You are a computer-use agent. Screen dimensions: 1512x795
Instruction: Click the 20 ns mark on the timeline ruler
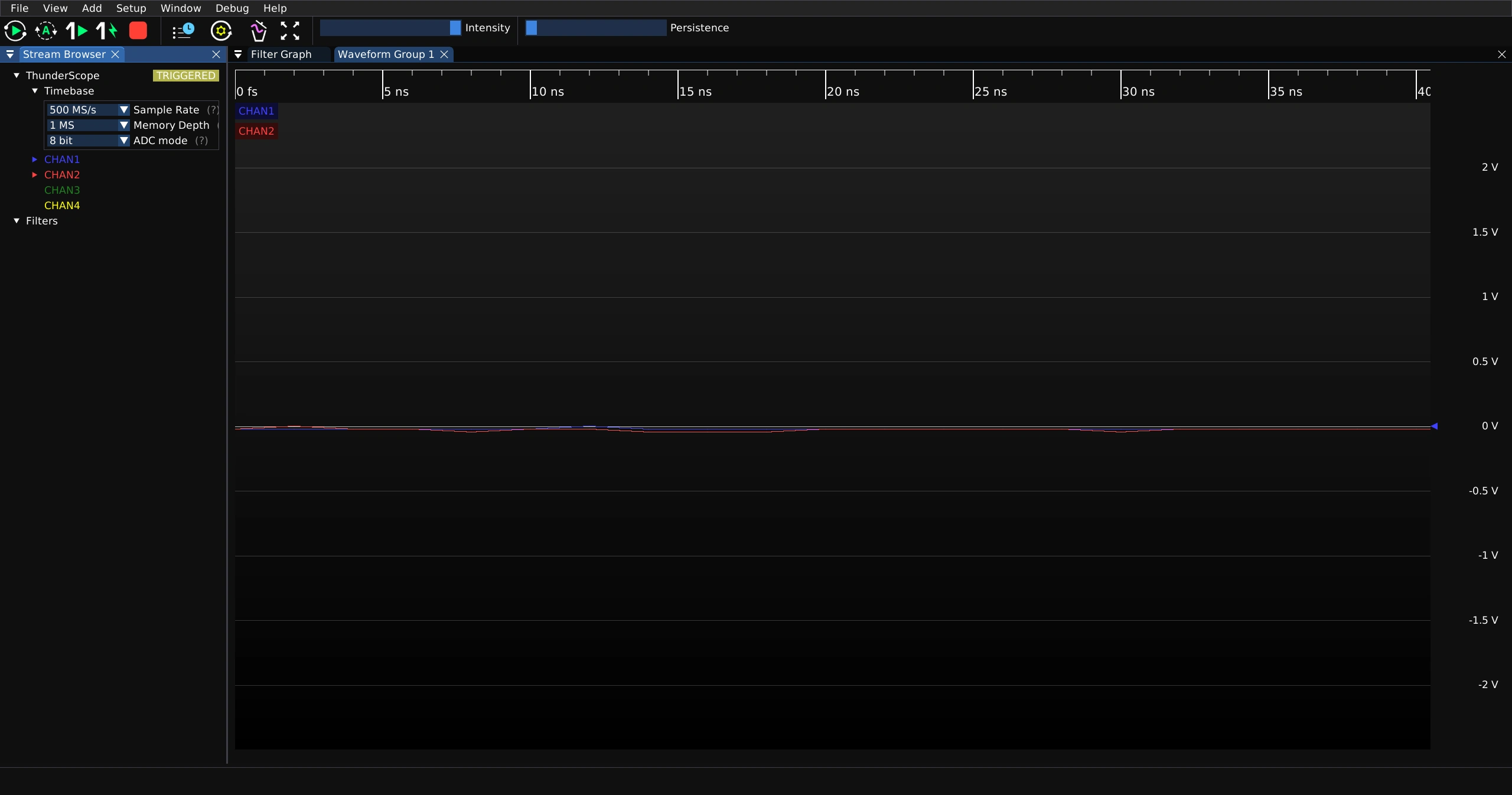coord(843,92)
